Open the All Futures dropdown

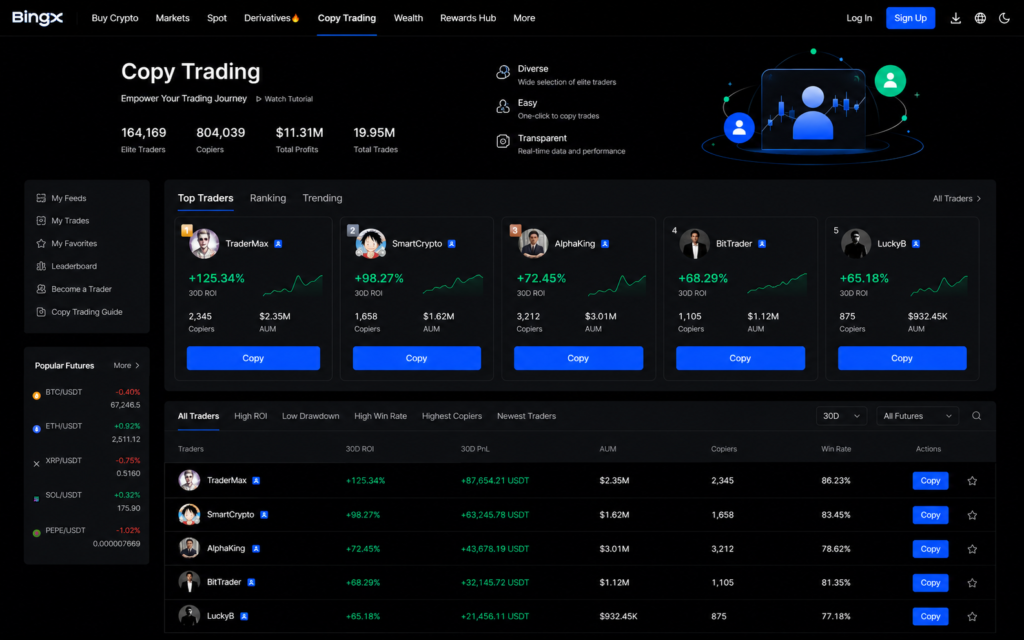[917, 416]
